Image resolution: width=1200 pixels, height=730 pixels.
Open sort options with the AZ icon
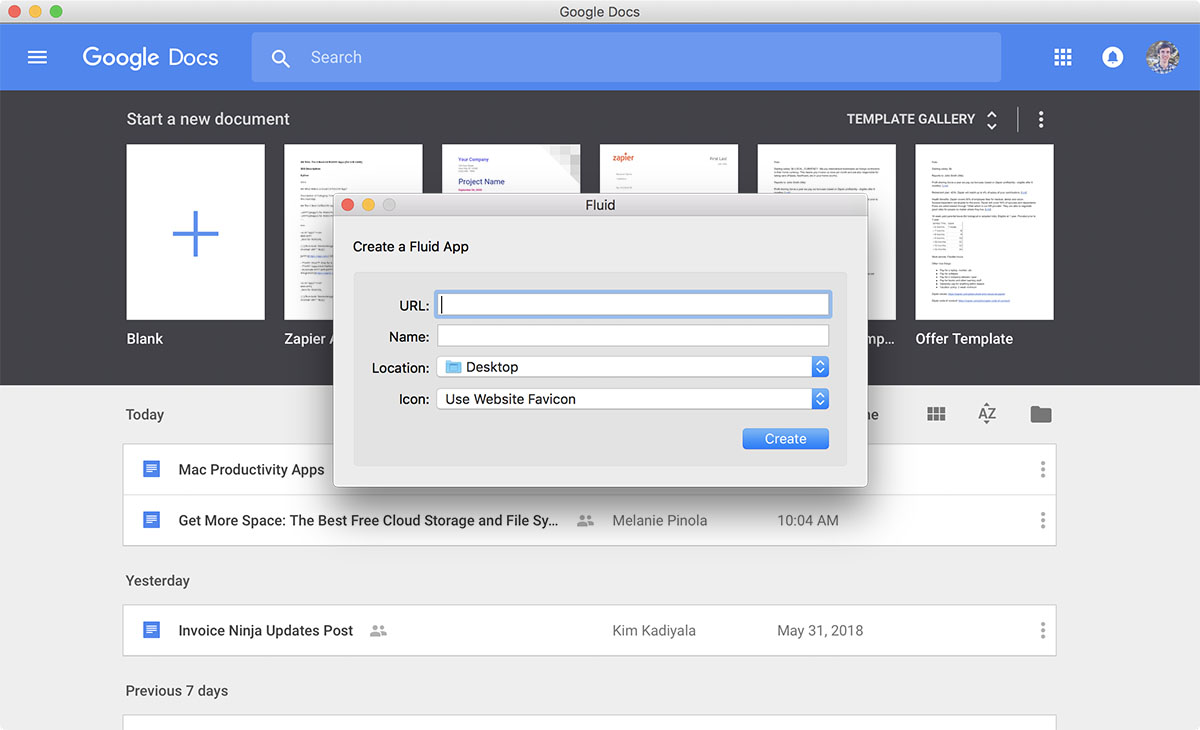coord(987,412)
